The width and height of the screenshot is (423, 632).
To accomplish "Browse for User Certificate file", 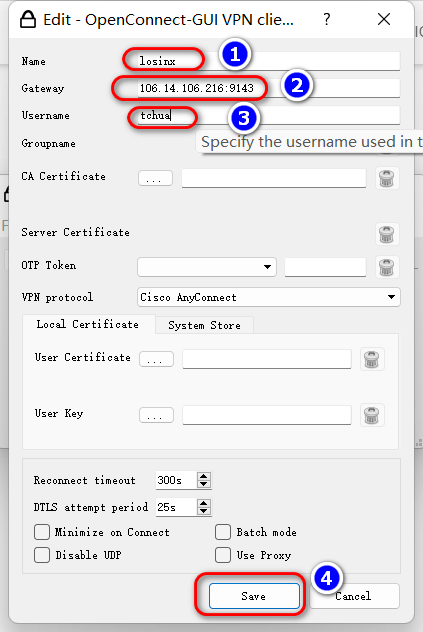I will tap(156, 359).
